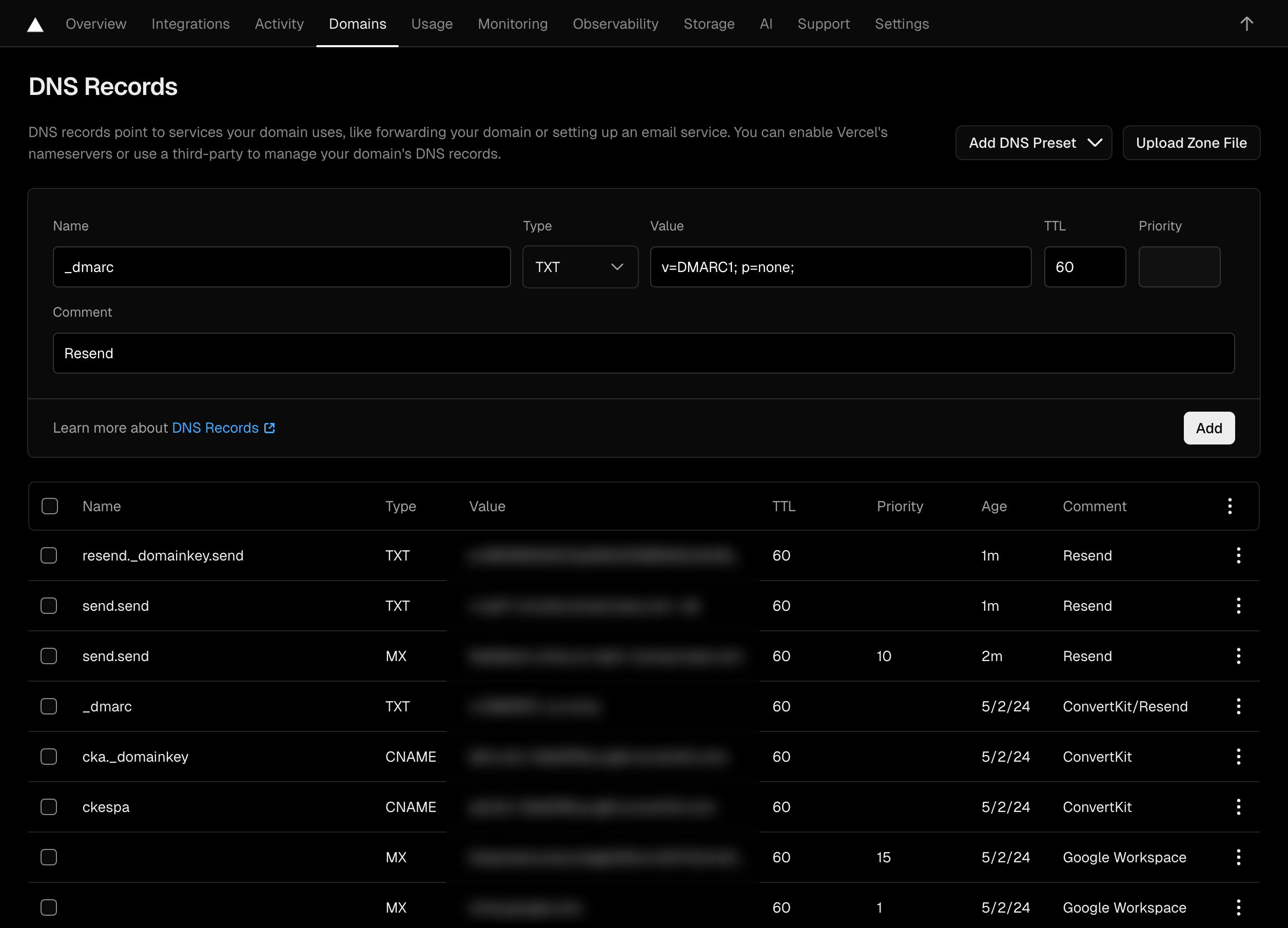Open the Usage tab

pyautogui.click(x=432, y=24)
